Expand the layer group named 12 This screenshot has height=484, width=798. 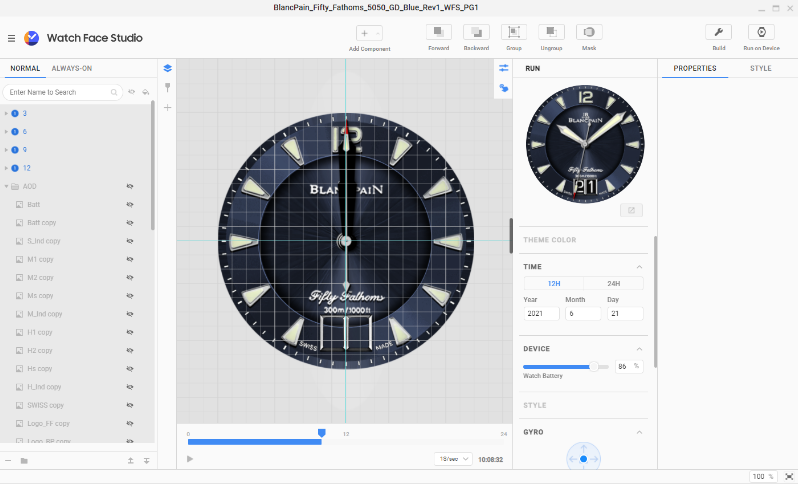(x=6, y=168)
